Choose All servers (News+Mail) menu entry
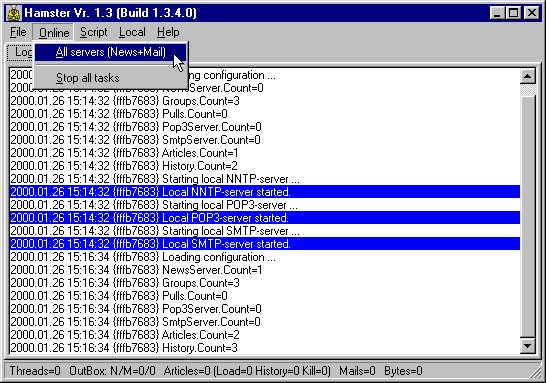Image resolution: width=546 pixels, height=383 pixels. (111, 52)
